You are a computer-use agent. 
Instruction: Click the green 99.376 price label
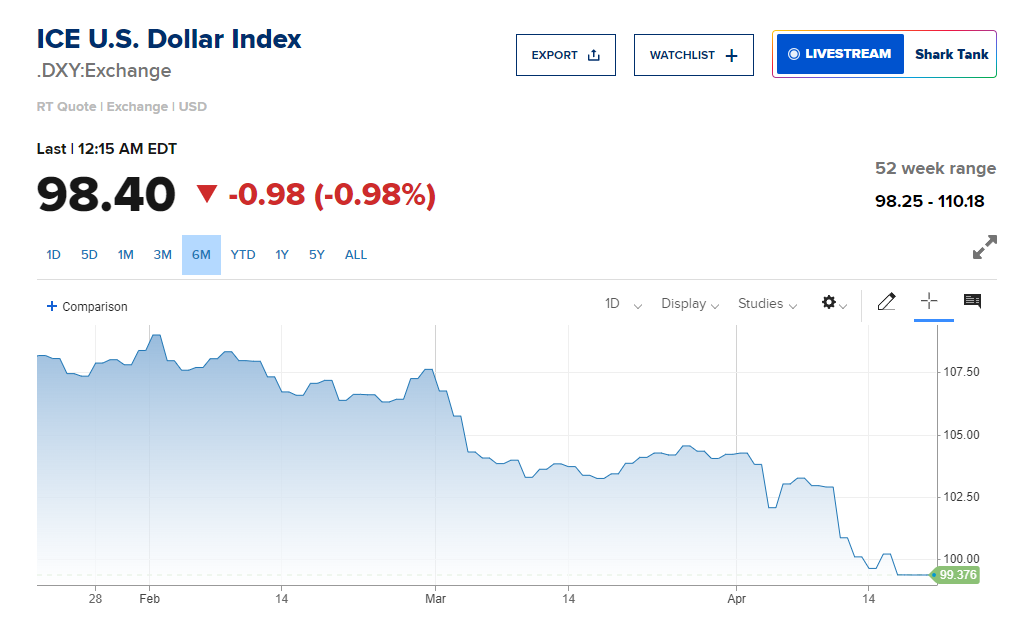point(957,574)
